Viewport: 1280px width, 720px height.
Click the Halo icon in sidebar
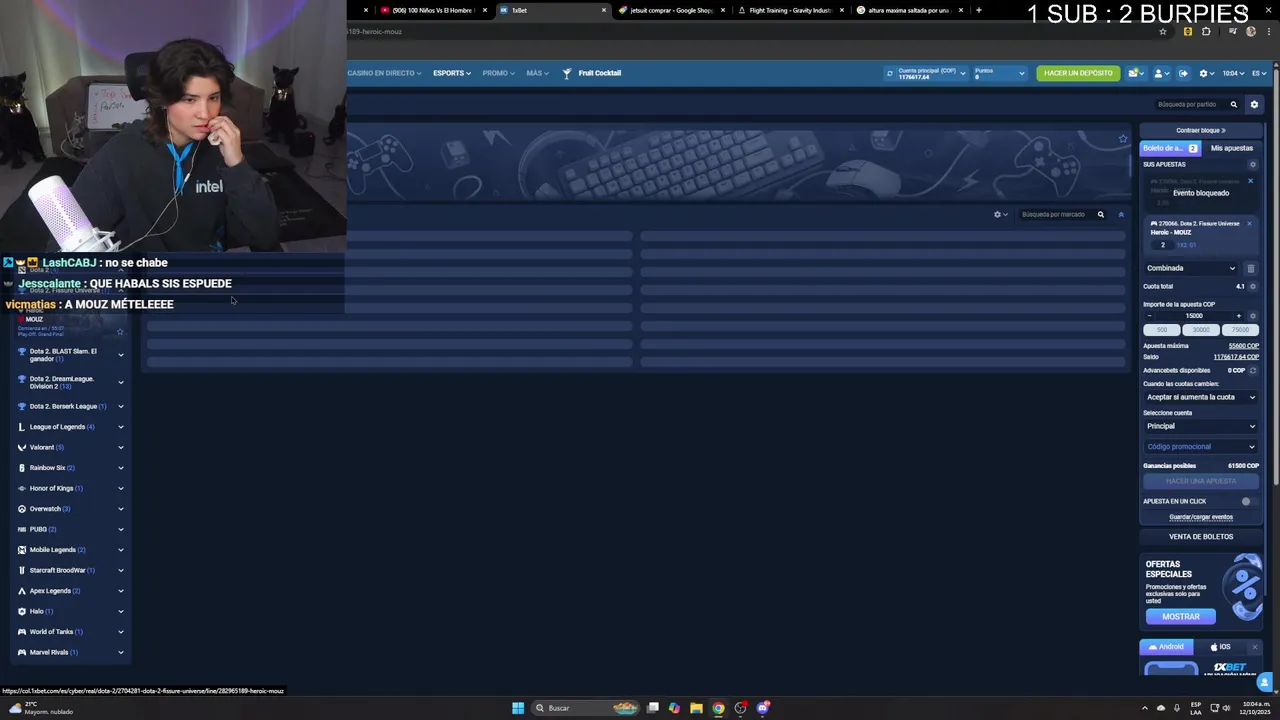coord(22,611)
